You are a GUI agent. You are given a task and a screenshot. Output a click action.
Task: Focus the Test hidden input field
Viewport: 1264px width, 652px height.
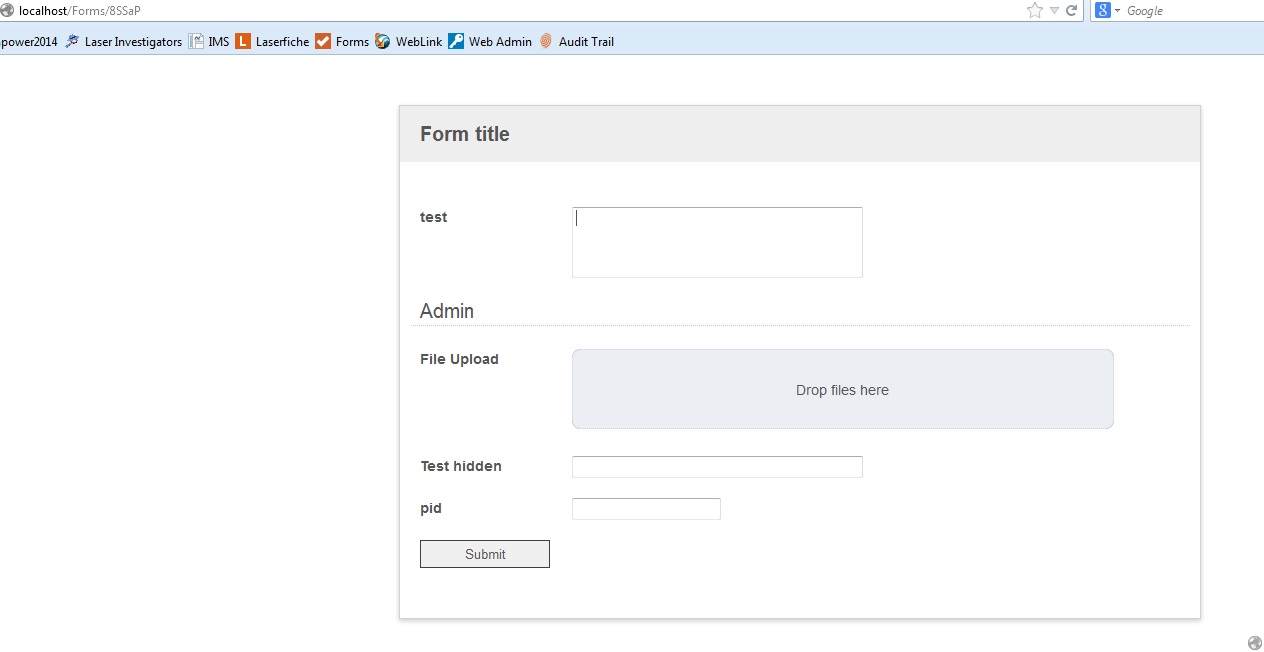pos(717,467)
